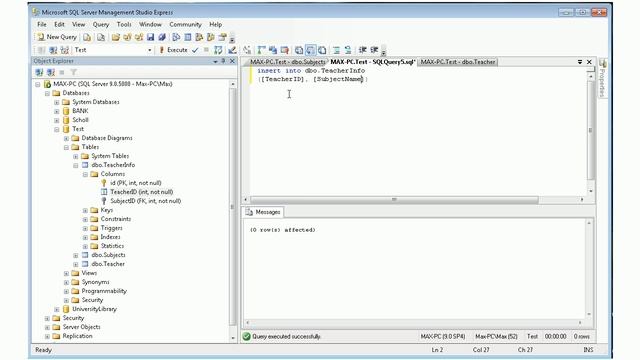Image resolution: width=640 pixels, height=360 pixels.
Task: Open the File menu
Action: pyautogui.click(x=42, y=24)
